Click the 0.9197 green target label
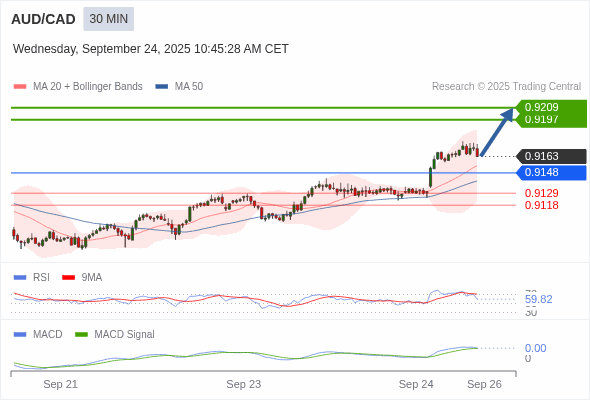 tap(541, 119)
